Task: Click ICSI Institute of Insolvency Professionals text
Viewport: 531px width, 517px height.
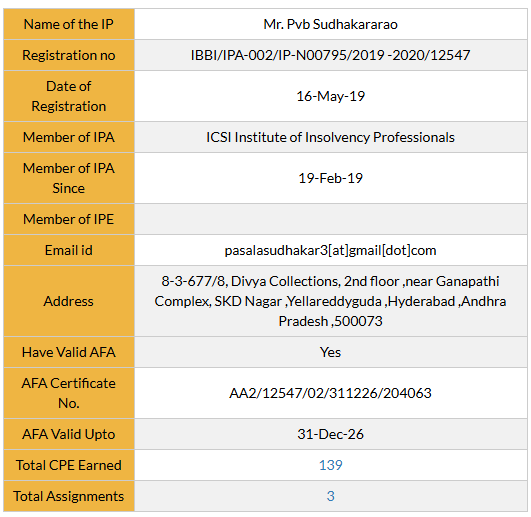Action: click(x=330, y=137)
